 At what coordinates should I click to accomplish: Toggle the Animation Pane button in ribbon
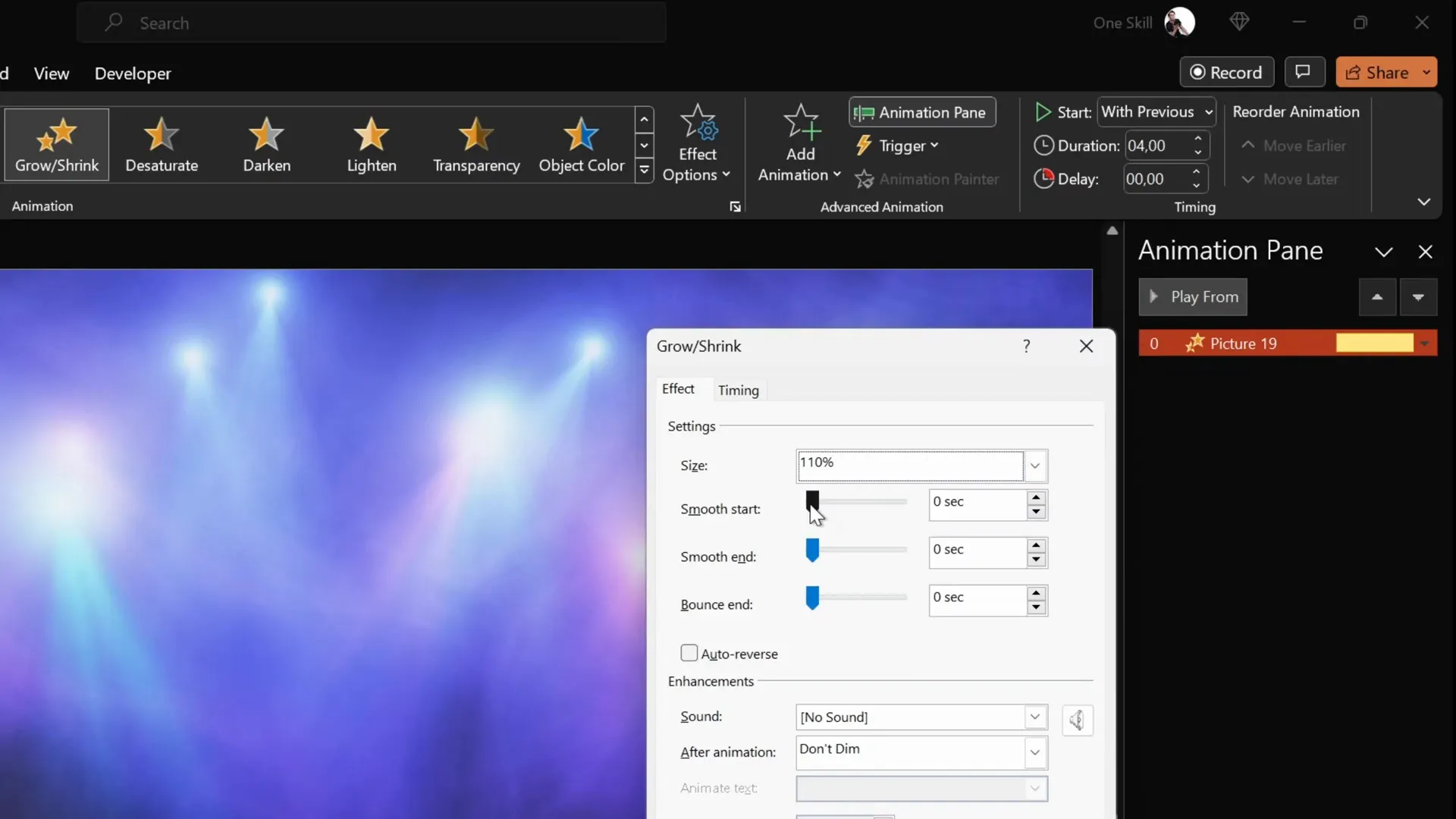tap(922, 112)
